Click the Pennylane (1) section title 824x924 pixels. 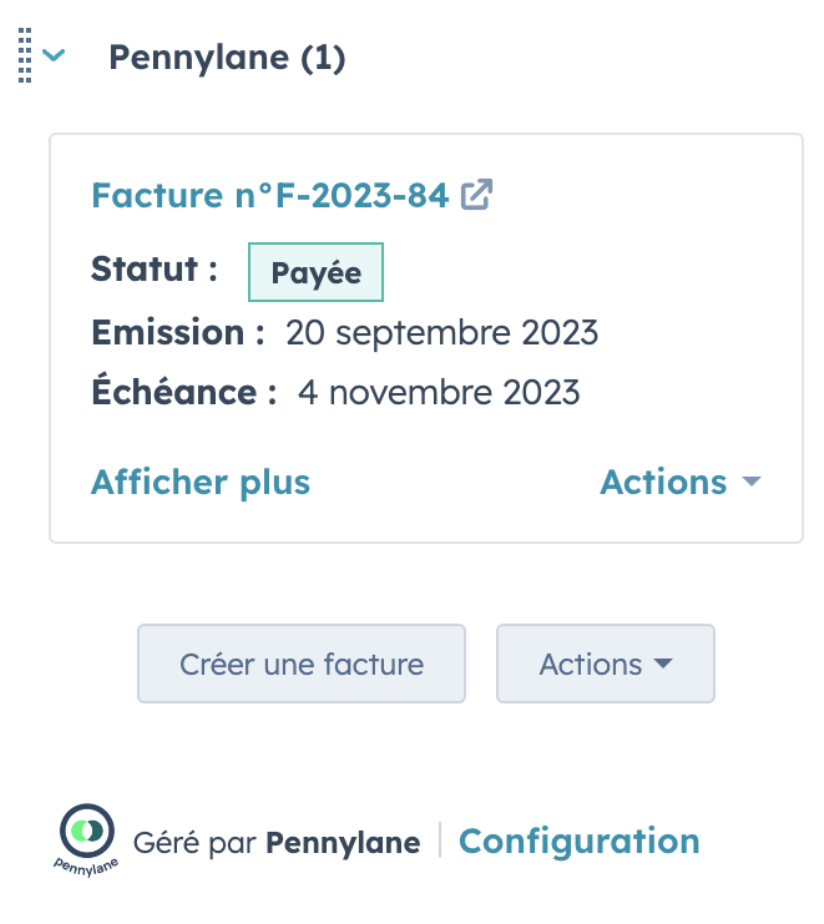(x=228, y=58)
